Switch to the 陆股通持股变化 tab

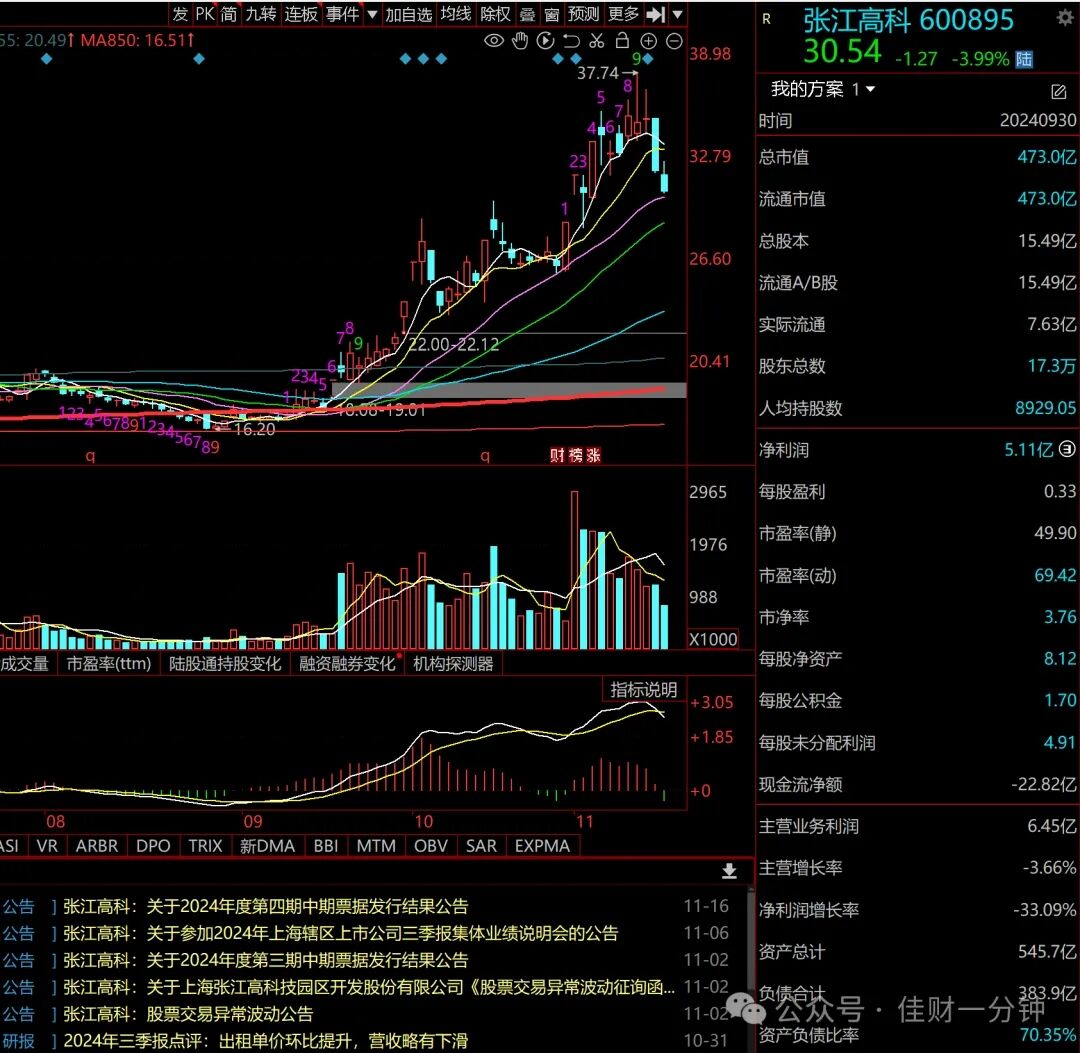point(225,663)
